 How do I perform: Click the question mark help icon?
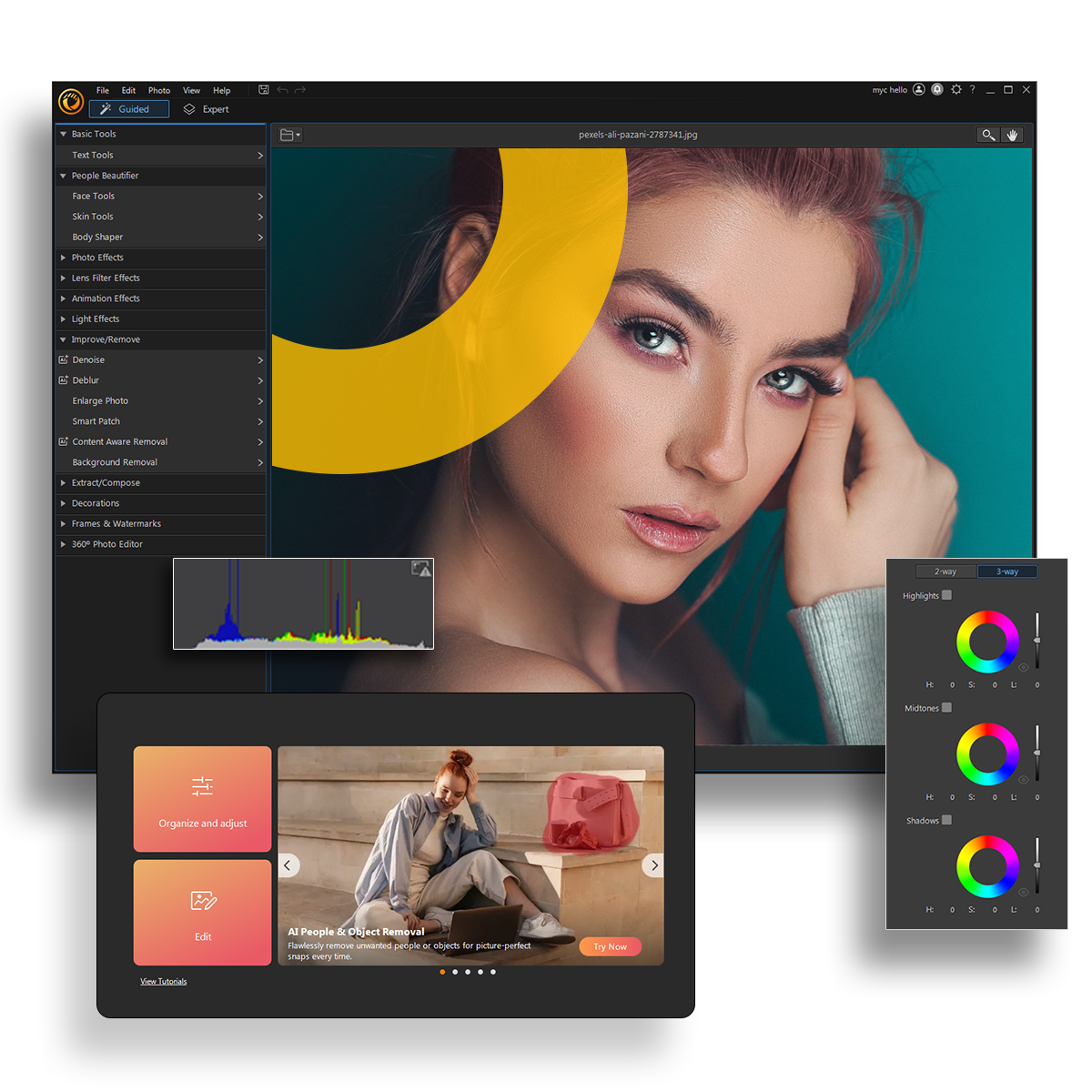click(x=973, y=90)
